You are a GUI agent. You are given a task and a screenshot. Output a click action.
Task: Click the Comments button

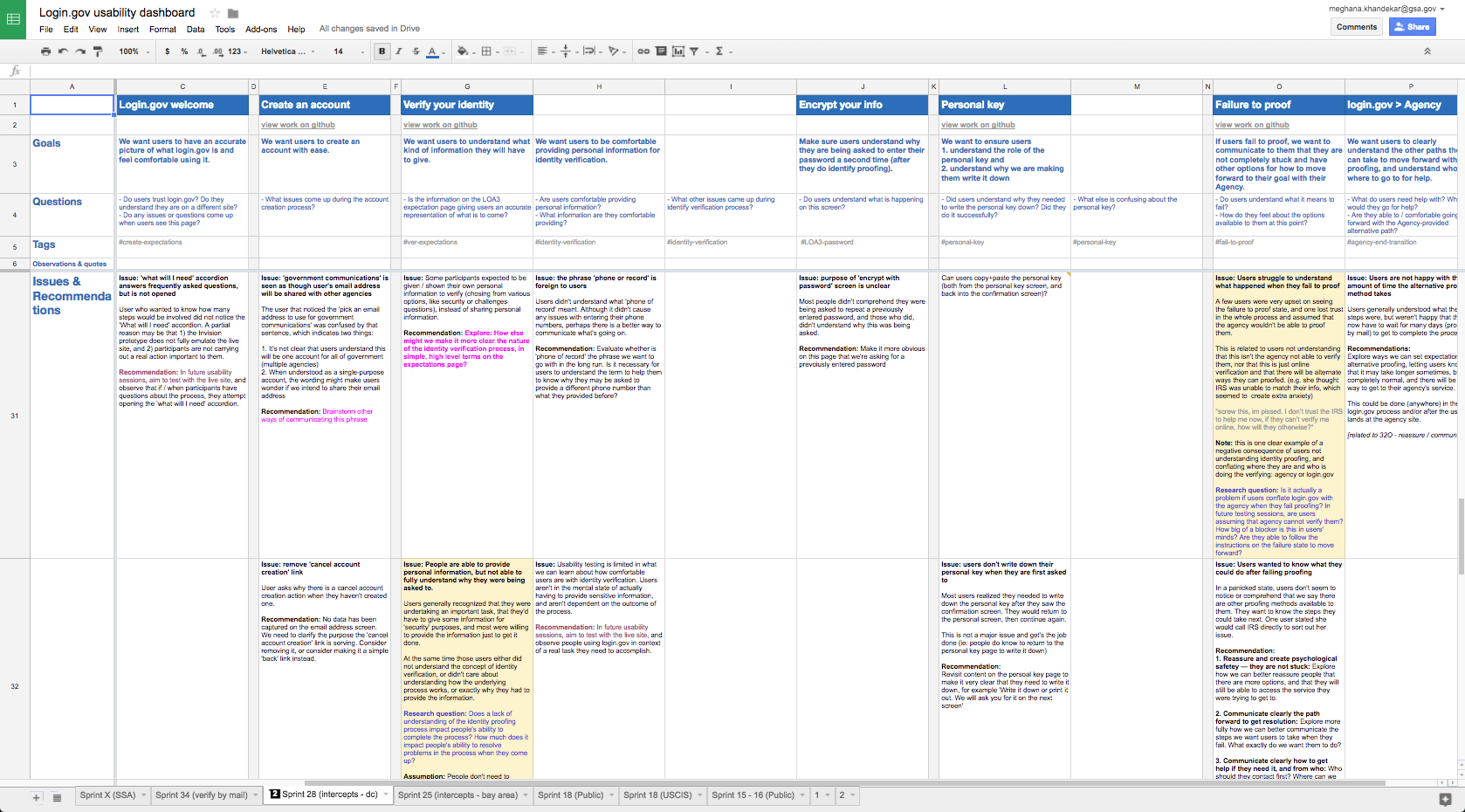1356,27
